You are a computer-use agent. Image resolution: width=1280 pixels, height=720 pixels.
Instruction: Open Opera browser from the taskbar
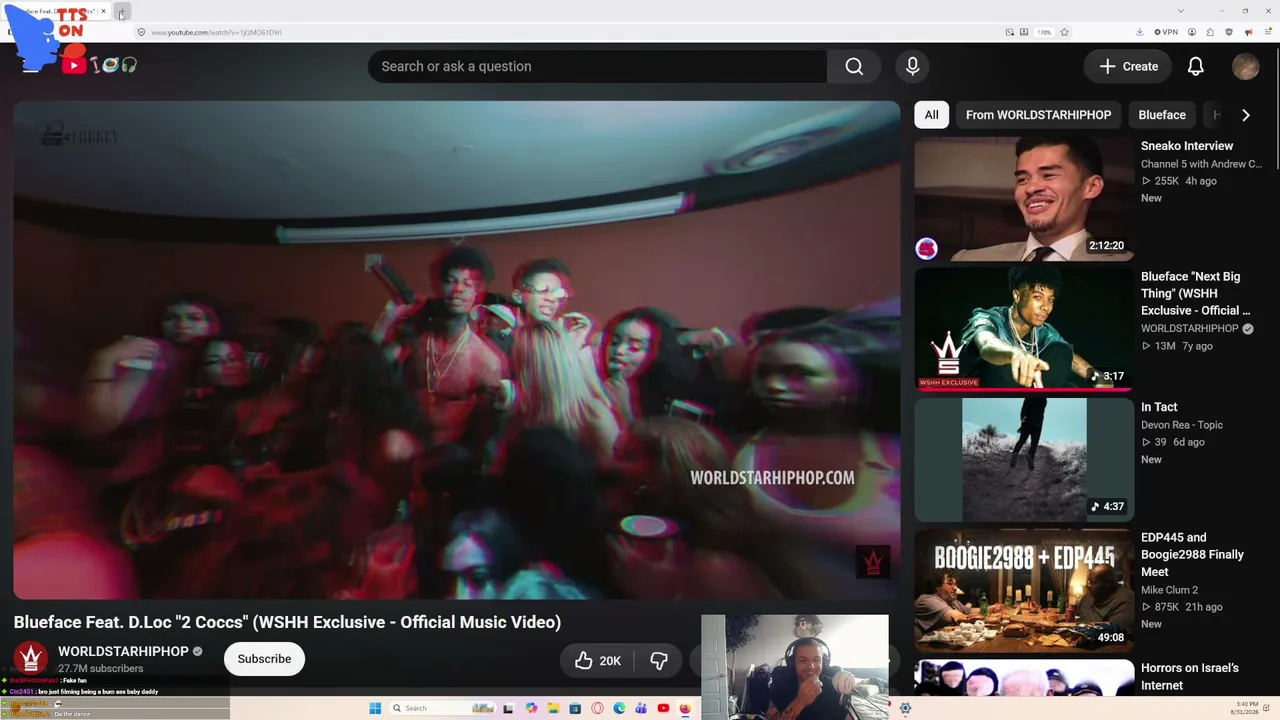[x=597, y=708]
